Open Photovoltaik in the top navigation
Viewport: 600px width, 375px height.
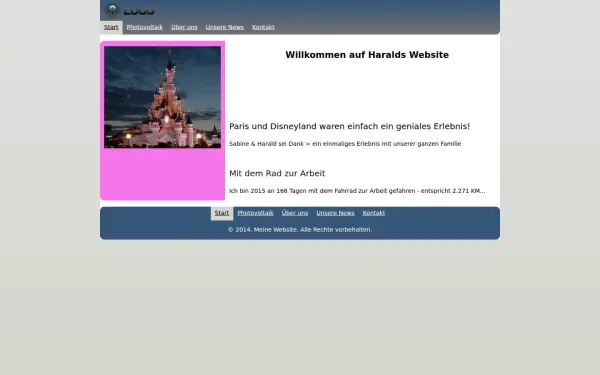click(x=145, y=27)
